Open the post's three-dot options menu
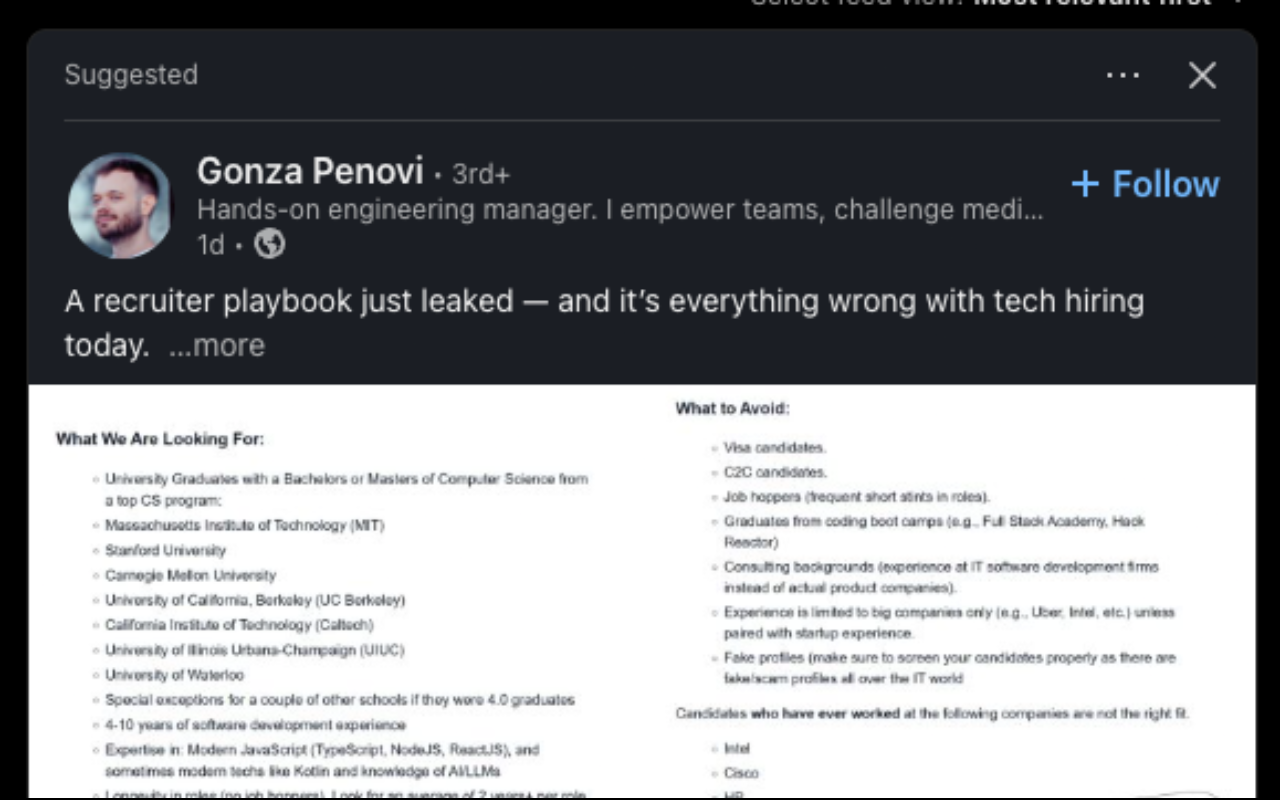The height and width of the screenshot is (800, 1280). point(1123,75)
